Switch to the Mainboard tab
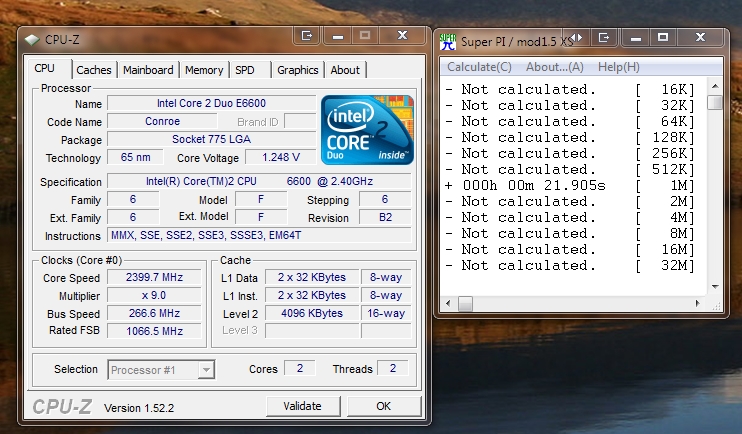Viewport: 742px width, 434px height. 148,70
